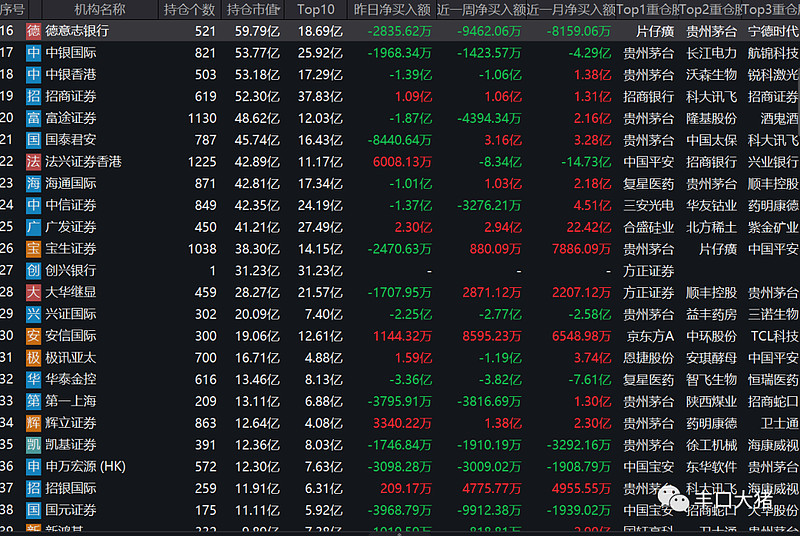Click holding count 1225 in 法兴证券香港 row
Viewport: 800px width, 536px height.
pyautogui.click(x=202, y=162)
